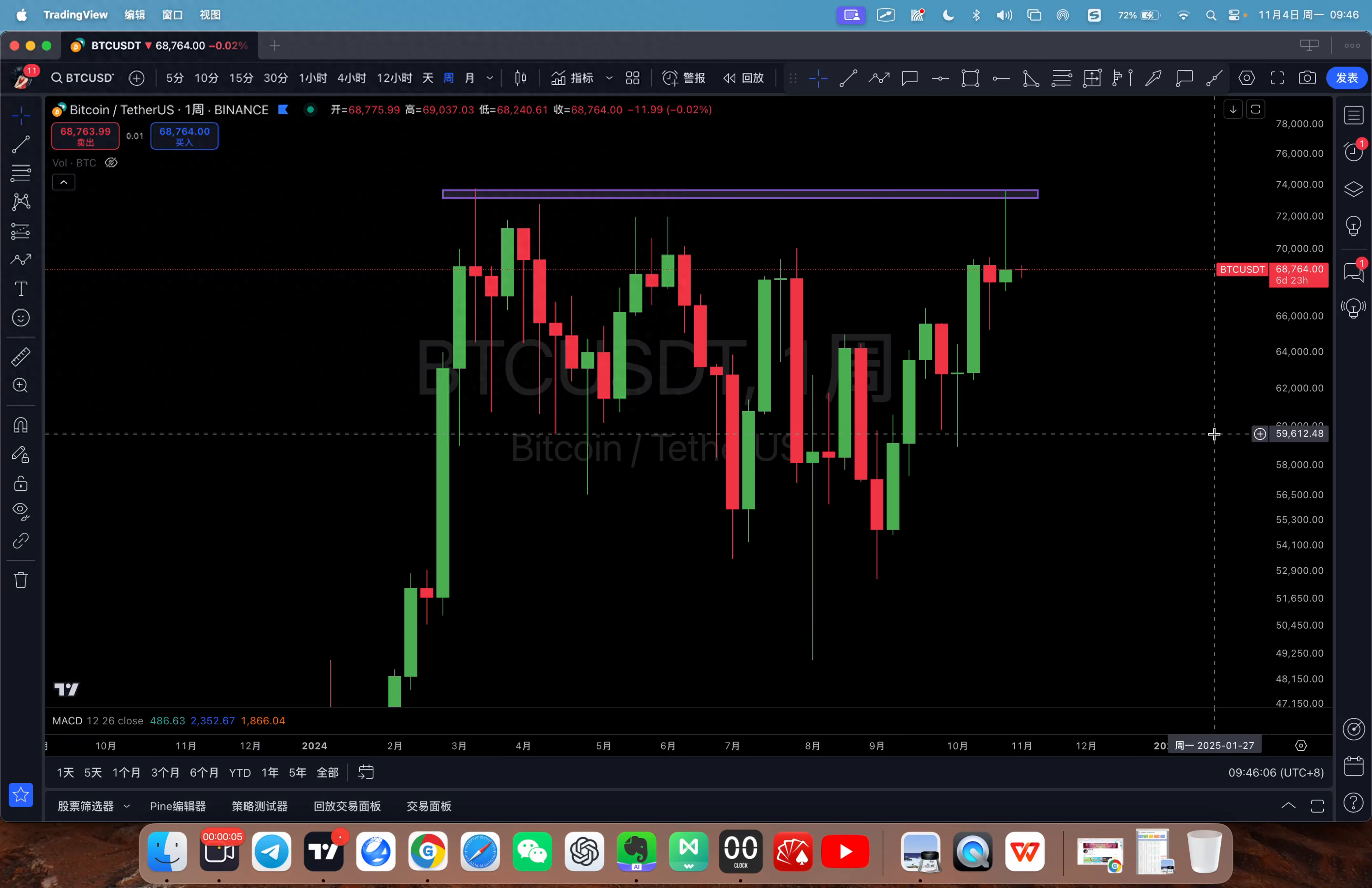Open the indicator templates grid icon
This screenshot has width=1372, height=888.
633,78
